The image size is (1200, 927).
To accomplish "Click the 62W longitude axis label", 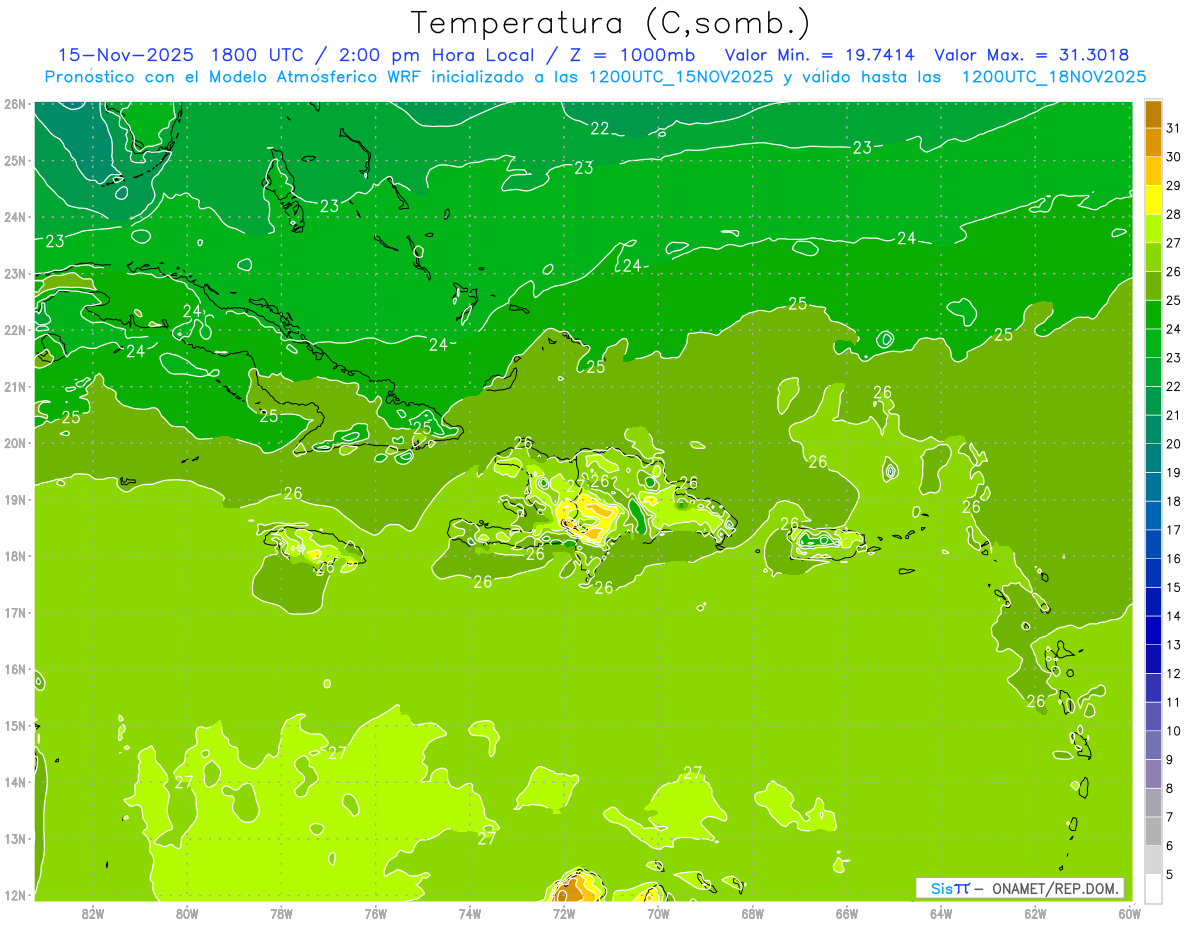I will point(1035,912).
